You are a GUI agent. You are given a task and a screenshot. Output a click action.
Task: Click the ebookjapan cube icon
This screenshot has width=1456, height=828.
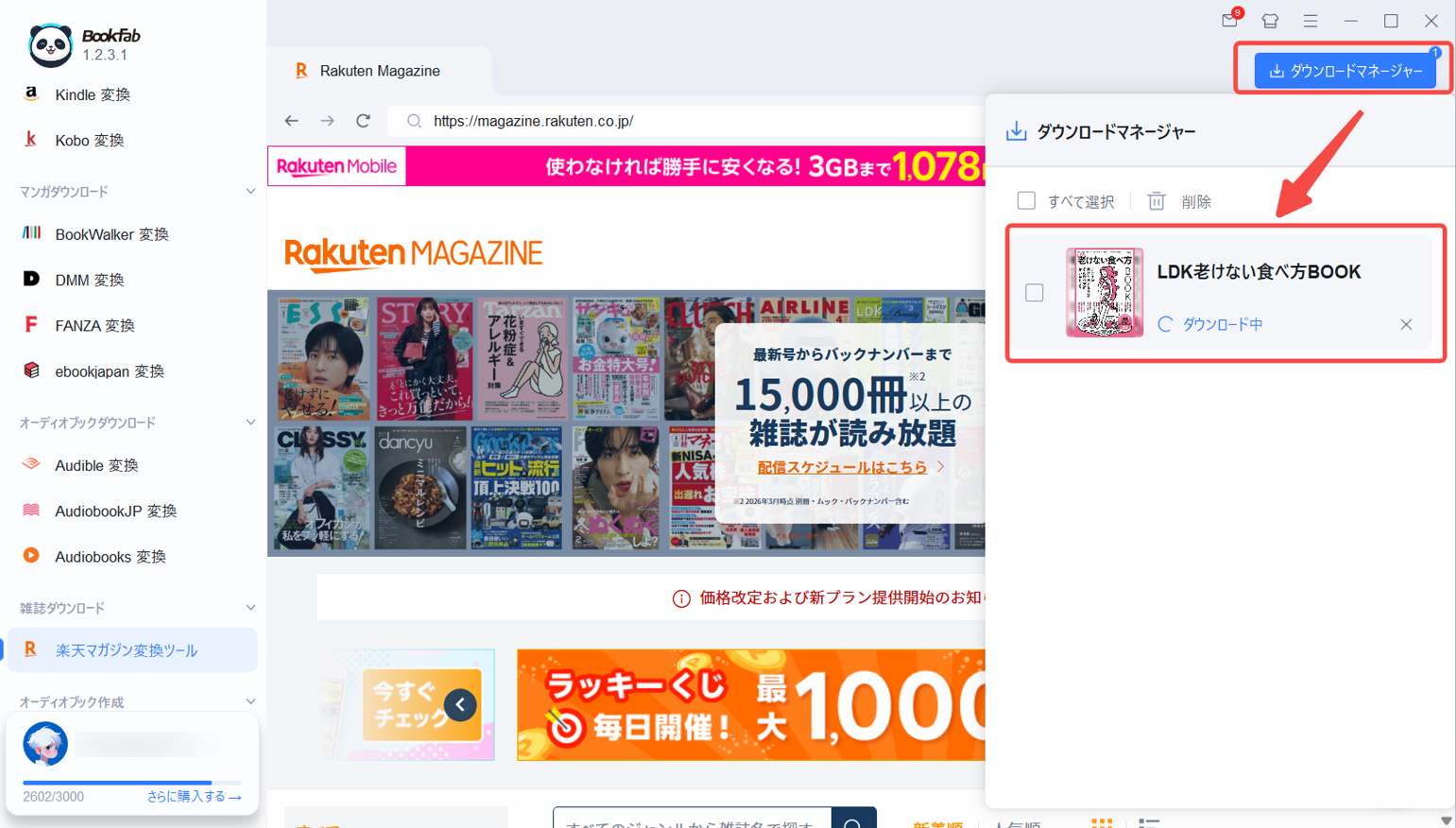tap(31, 371)
